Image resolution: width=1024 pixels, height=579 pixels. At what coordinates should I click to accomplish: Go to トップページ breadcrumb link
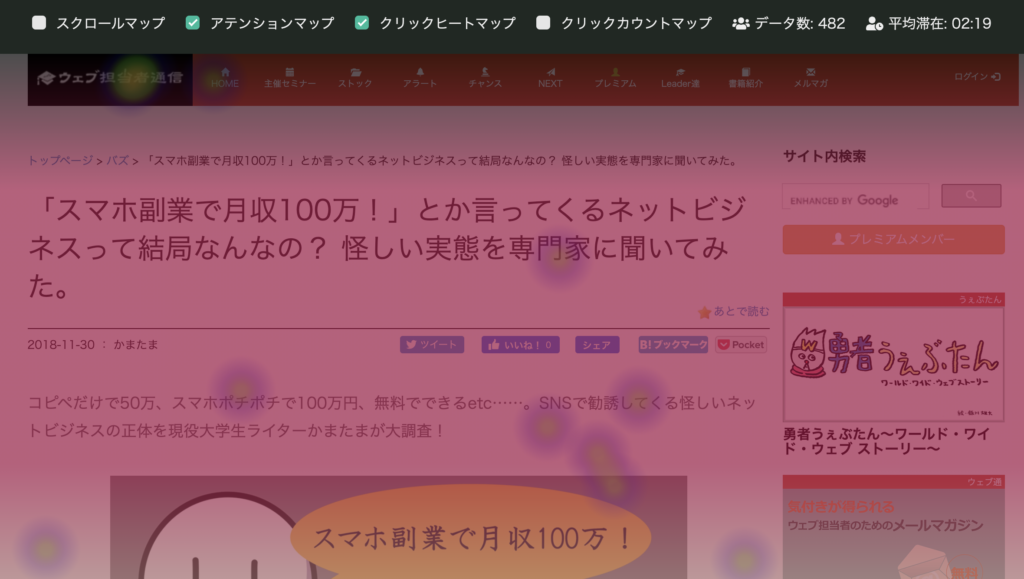tap(60, 161)
